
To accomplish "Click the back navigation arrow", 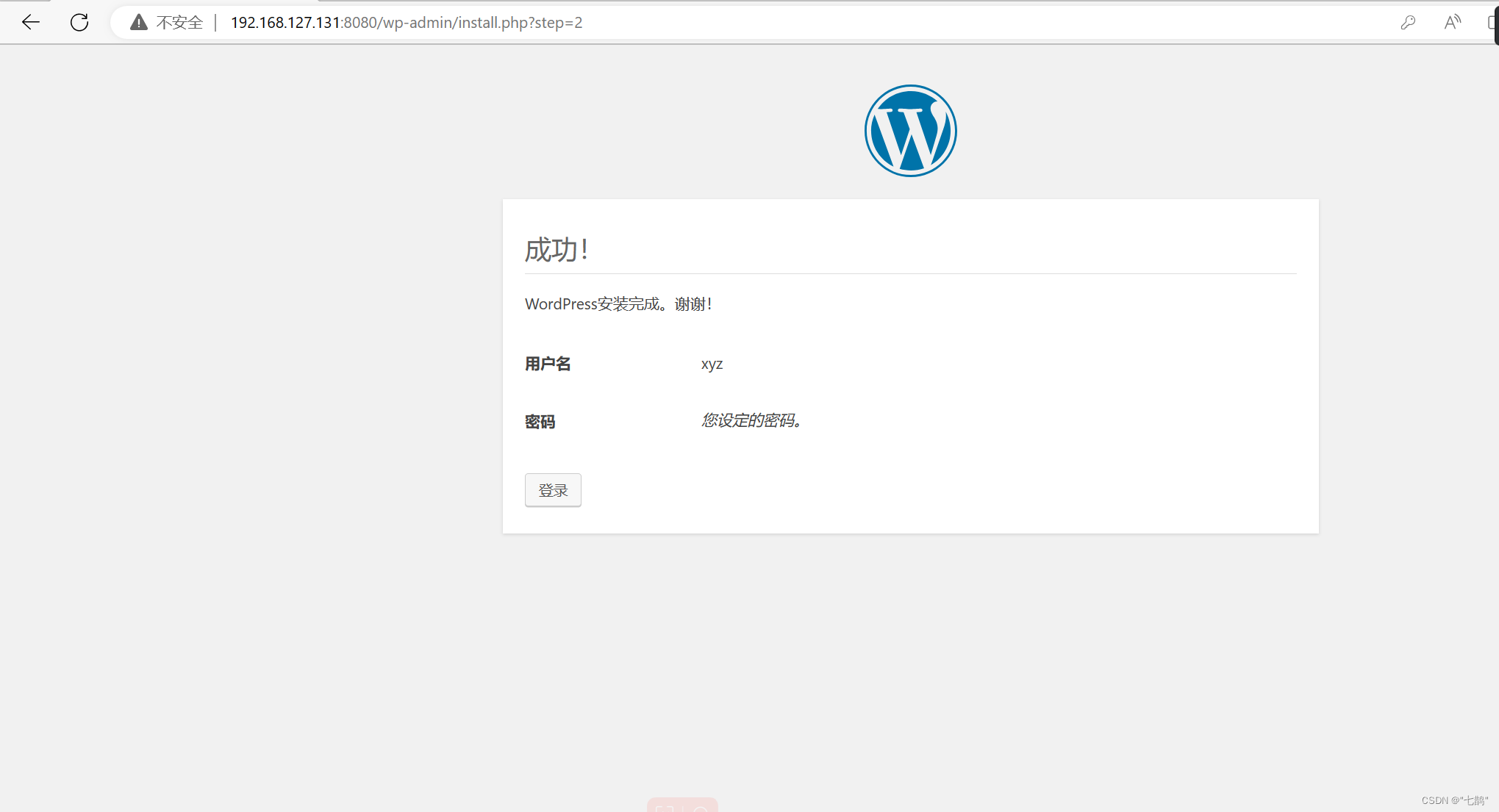I will [30, 22].
